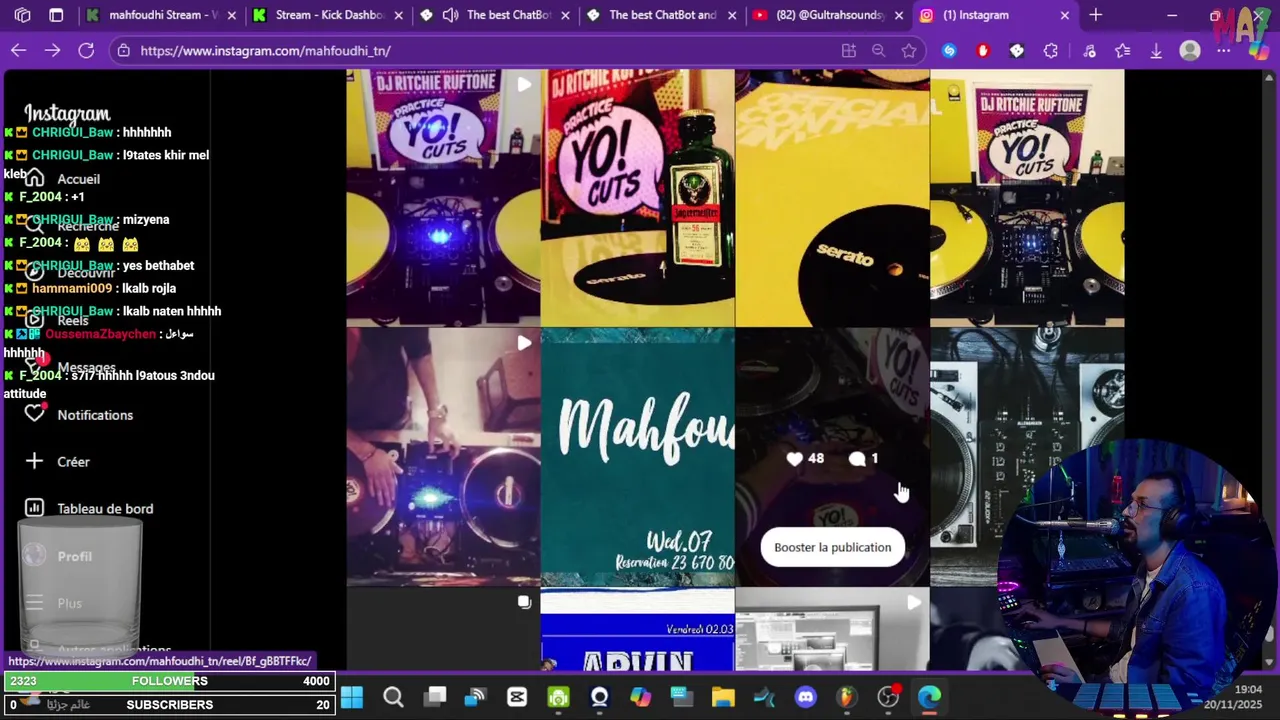Viewport: 1280px width, 720px height.
Task: Add this page to favorites star
Action: coord(908,50)
